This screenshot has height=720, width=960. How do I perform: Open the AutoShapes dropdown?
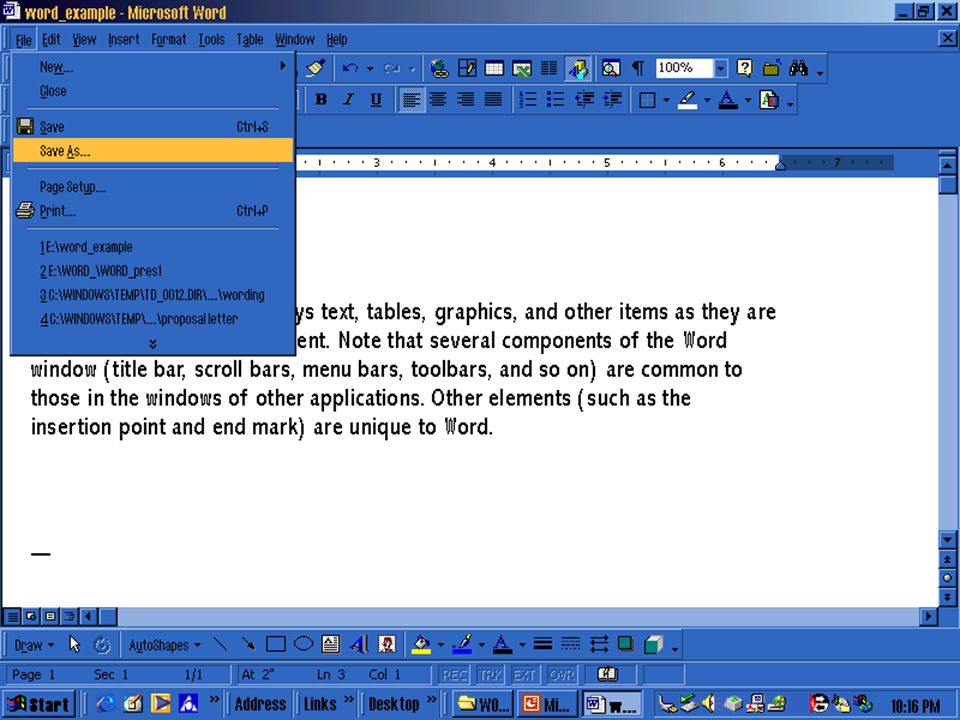pyautogui.click(x=164, y=645)
